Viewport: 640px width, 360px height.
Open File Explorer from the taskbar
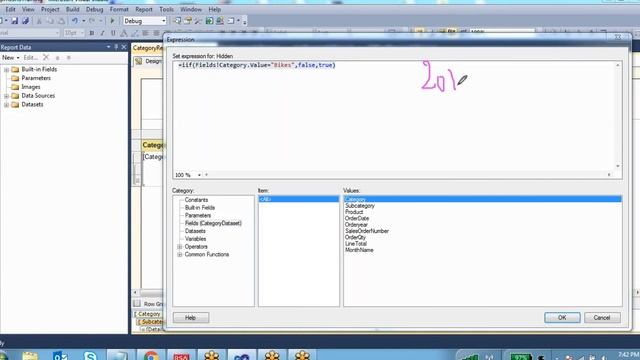tap(30, 356)
